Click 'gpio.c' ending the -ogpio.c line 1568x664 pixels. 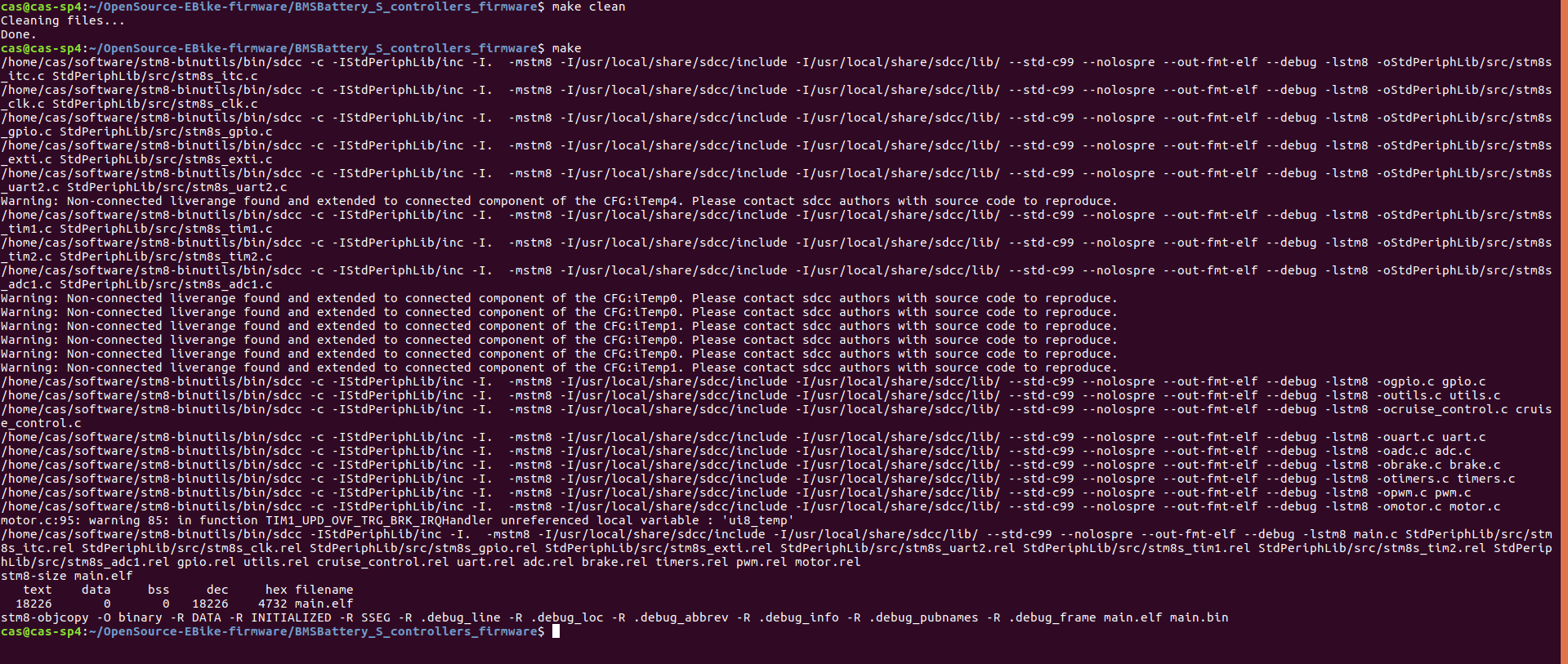tap(1464, 381)
